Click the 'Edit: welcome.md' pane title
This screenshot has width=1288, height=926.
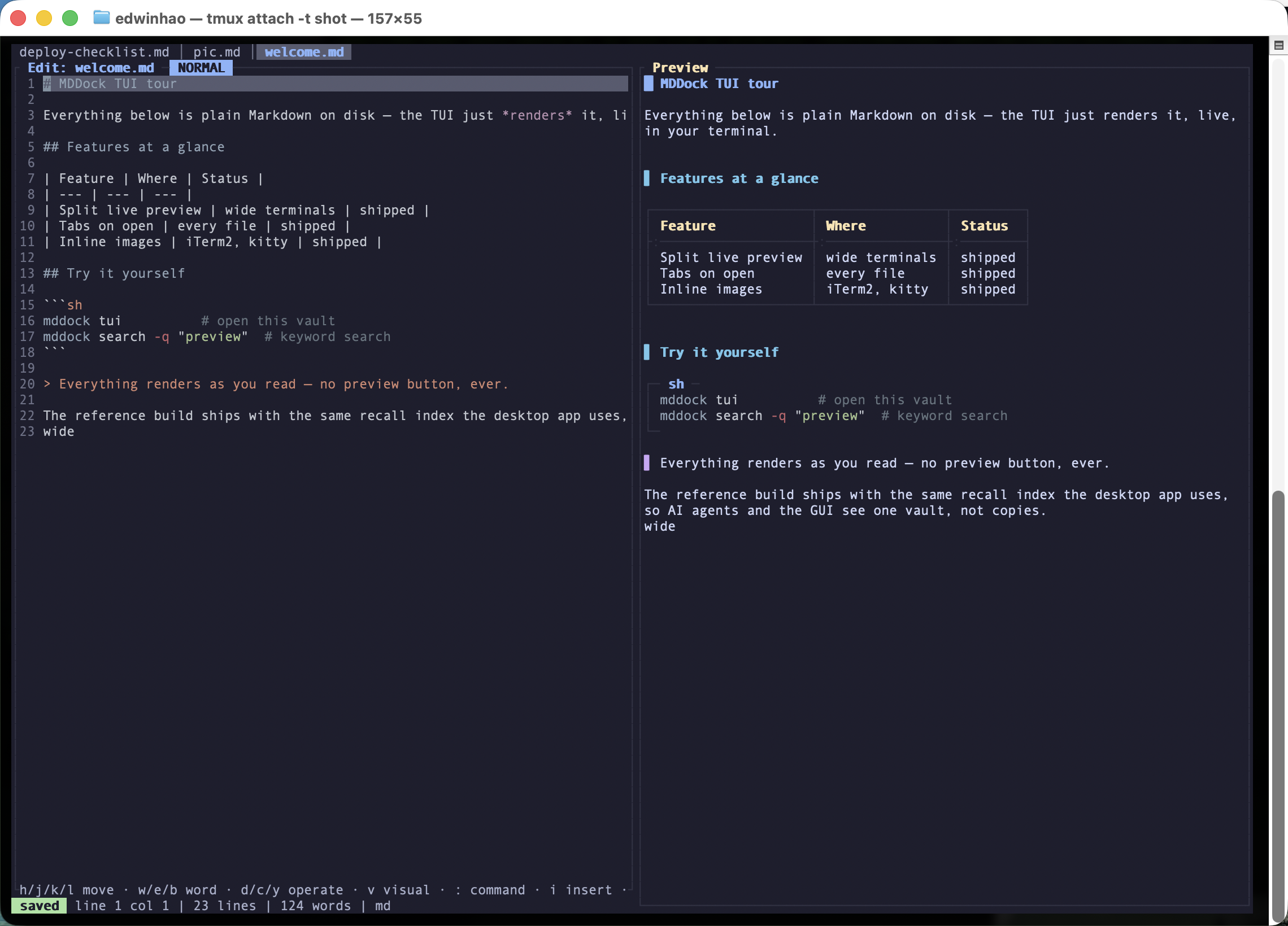pyautogui.click(x=91, y=68)
